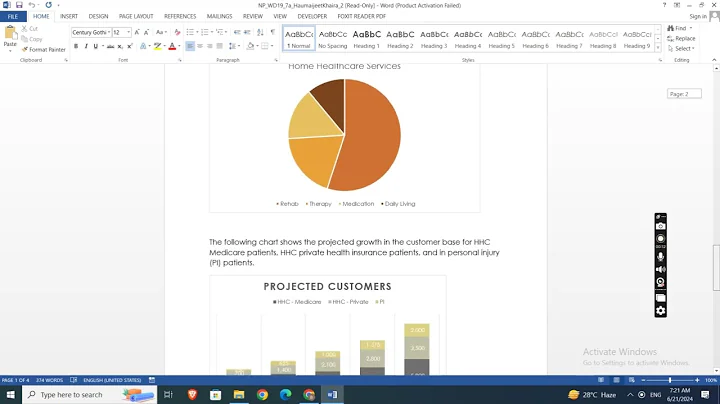This screenshot has height=404, width=720.
Task: Click the vertical scrollbar thumb
Action: point(716,268)
